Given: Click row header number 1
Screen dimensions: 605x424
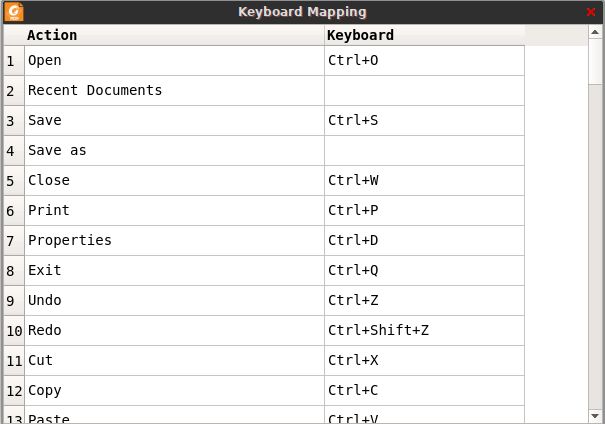Looking at the screenshot, I should [14, 61].
